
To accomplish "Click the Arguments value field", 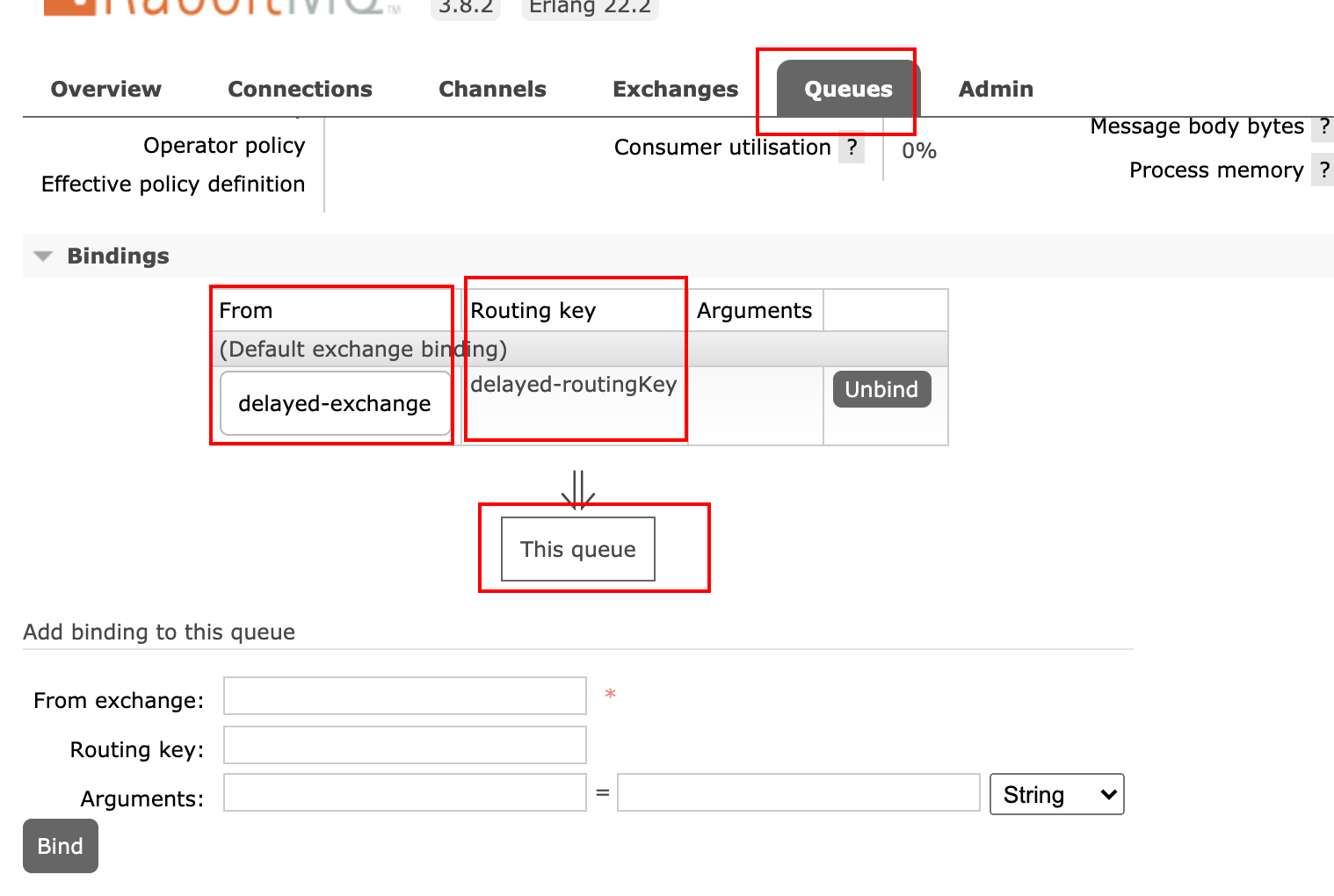I will click(798, 792).
